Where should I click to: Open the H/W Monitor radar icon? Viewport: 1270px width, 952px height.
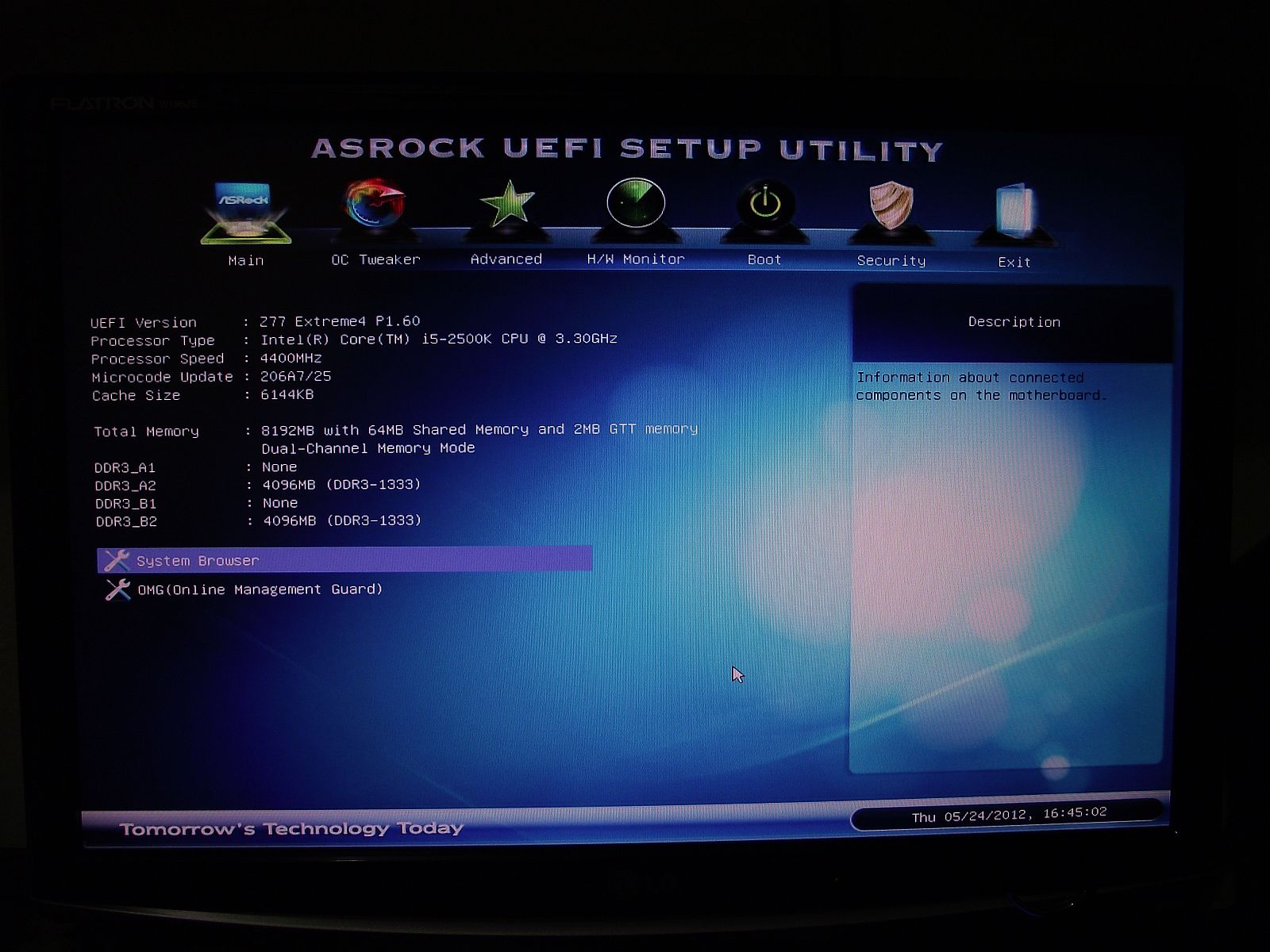coord(636,203)
